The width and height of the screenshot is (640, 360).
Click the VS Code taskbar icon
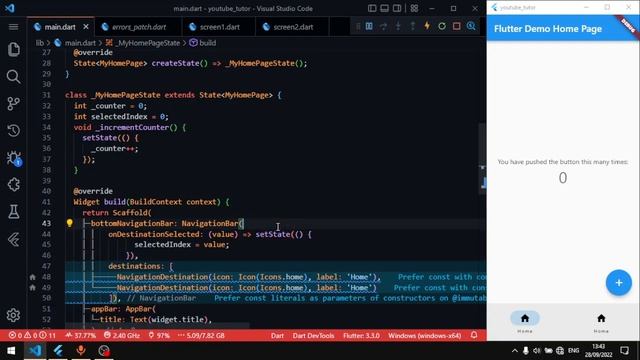(x=35, y=351)
